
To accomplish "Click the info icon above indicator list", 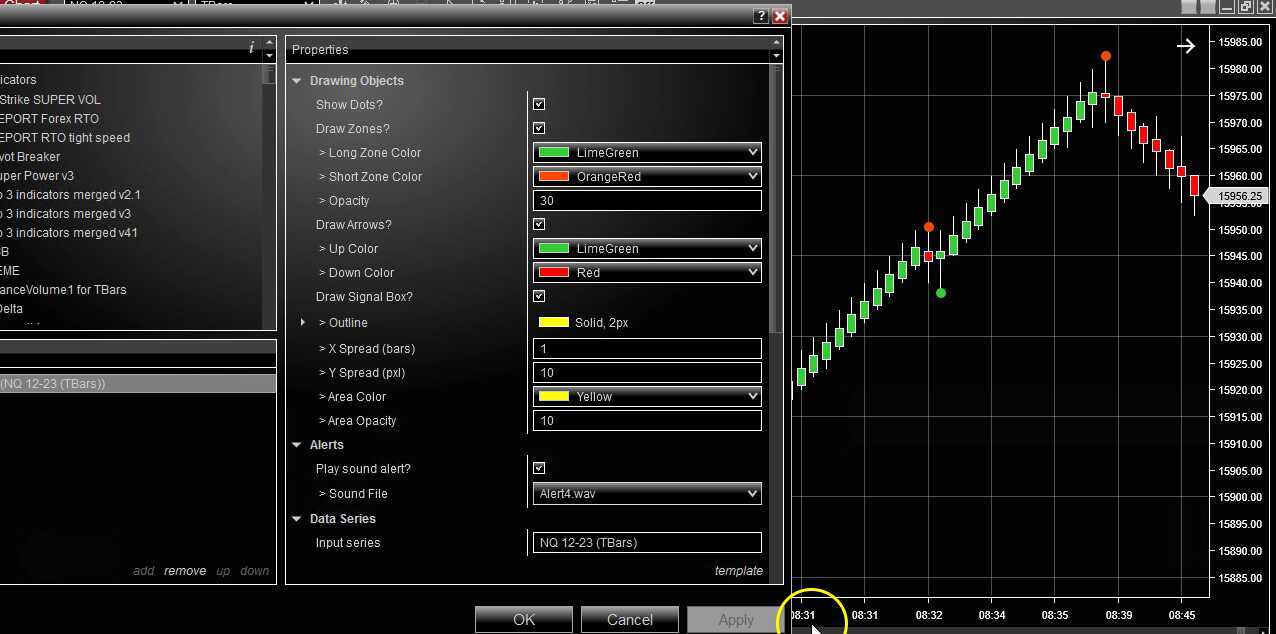I will coord(251,48).
